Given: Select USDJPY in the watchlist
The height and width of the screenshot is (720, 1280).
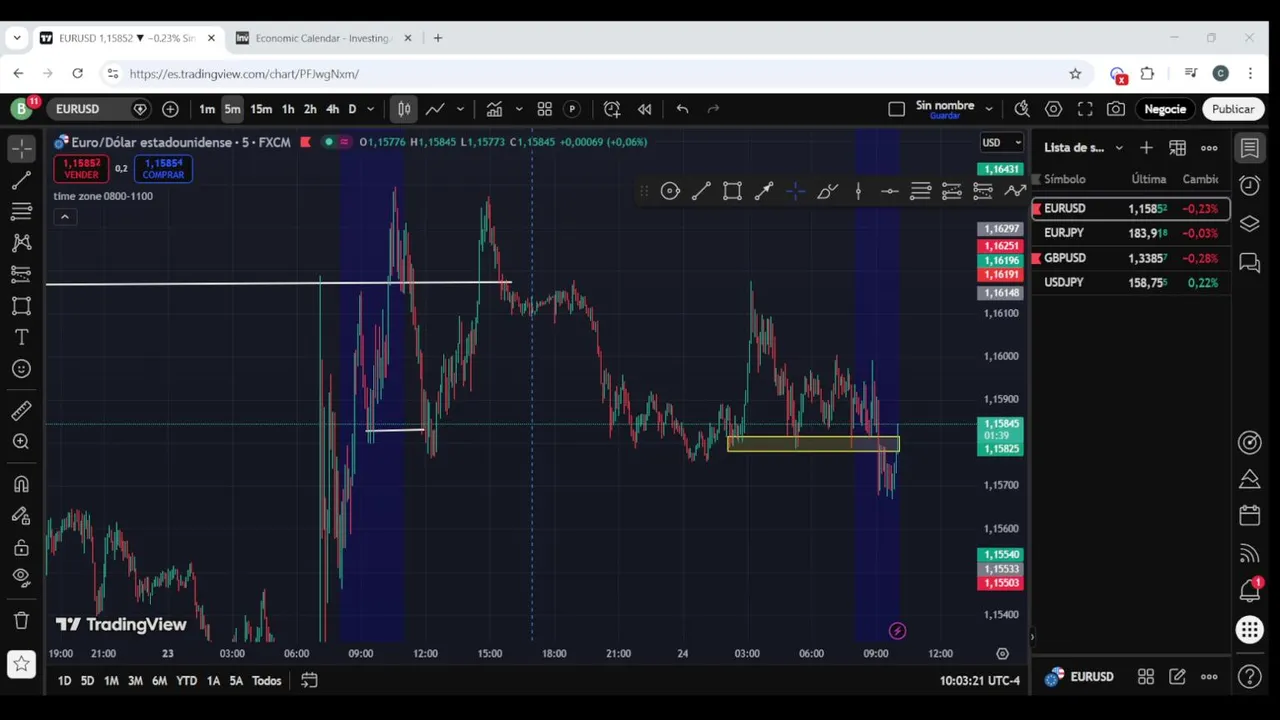Looking at the screenshot, I should pyautogui.click(x=1130, y=283).
